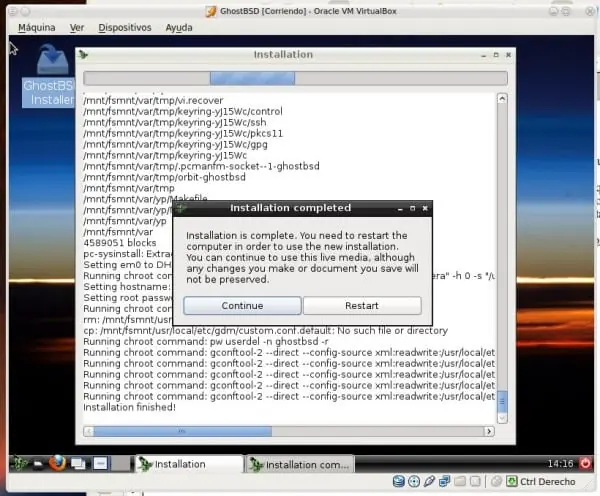600x496 pixels.
Task: Click the horizontal scrollbar left arrow
Action: [88, 432]
